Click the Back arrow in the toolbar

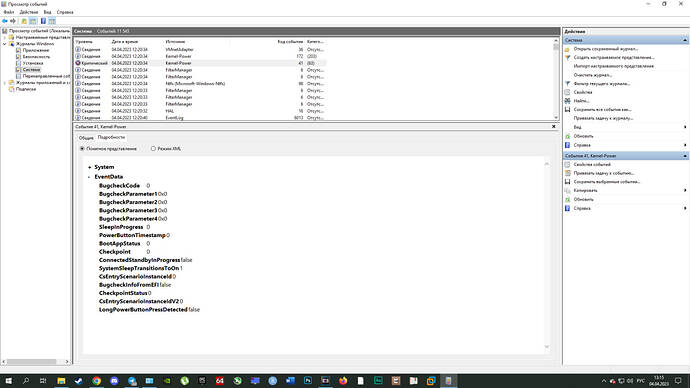tap(5, 21)
